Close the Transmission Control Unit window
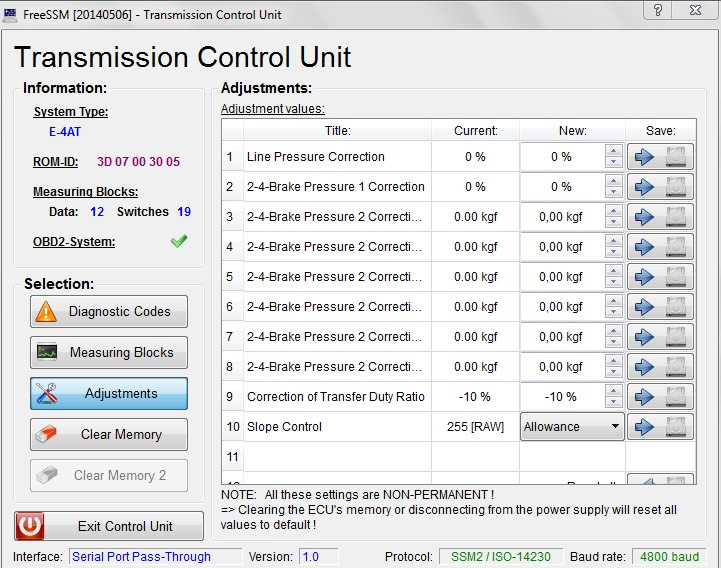Screen dimensions: 721x568 (x=695, y=10)
